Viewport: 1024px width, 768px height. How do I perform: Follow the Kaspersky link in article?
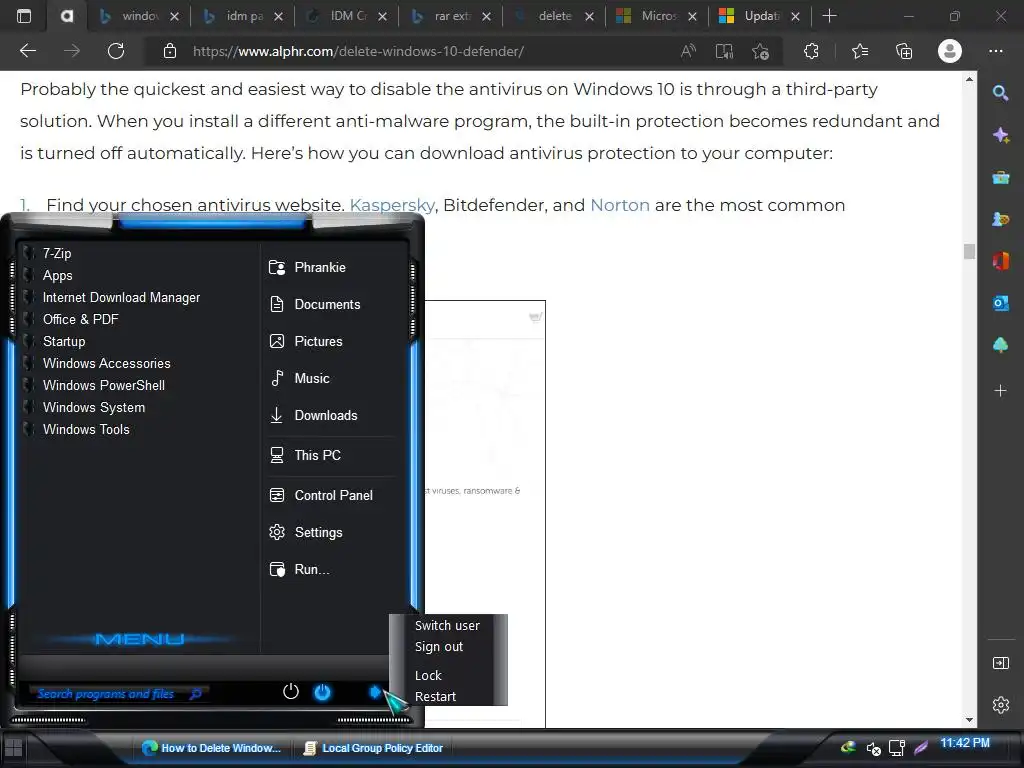[392, 205]
